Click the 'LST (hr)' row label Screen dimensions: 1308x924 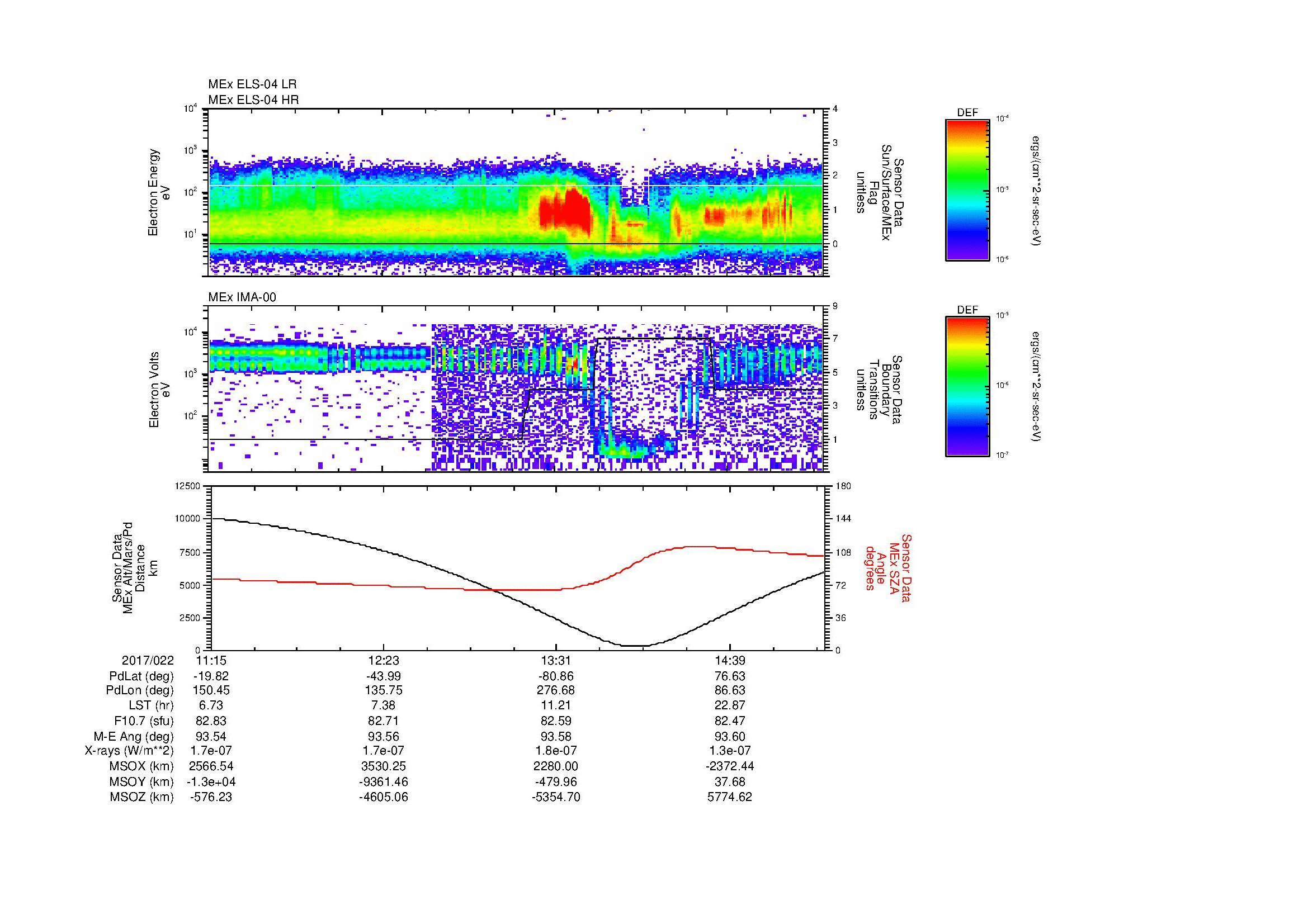tap(151, 706)
